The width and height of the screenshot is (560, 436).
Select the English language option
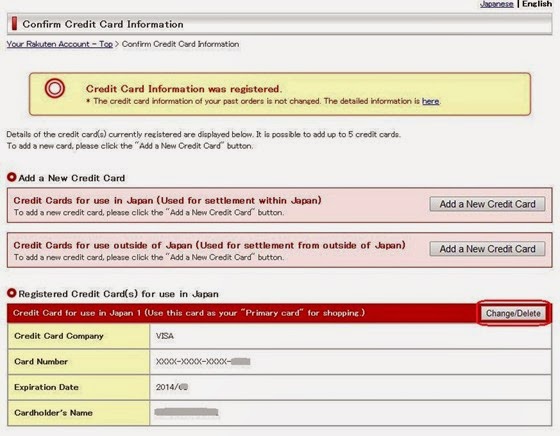(537, 4)
